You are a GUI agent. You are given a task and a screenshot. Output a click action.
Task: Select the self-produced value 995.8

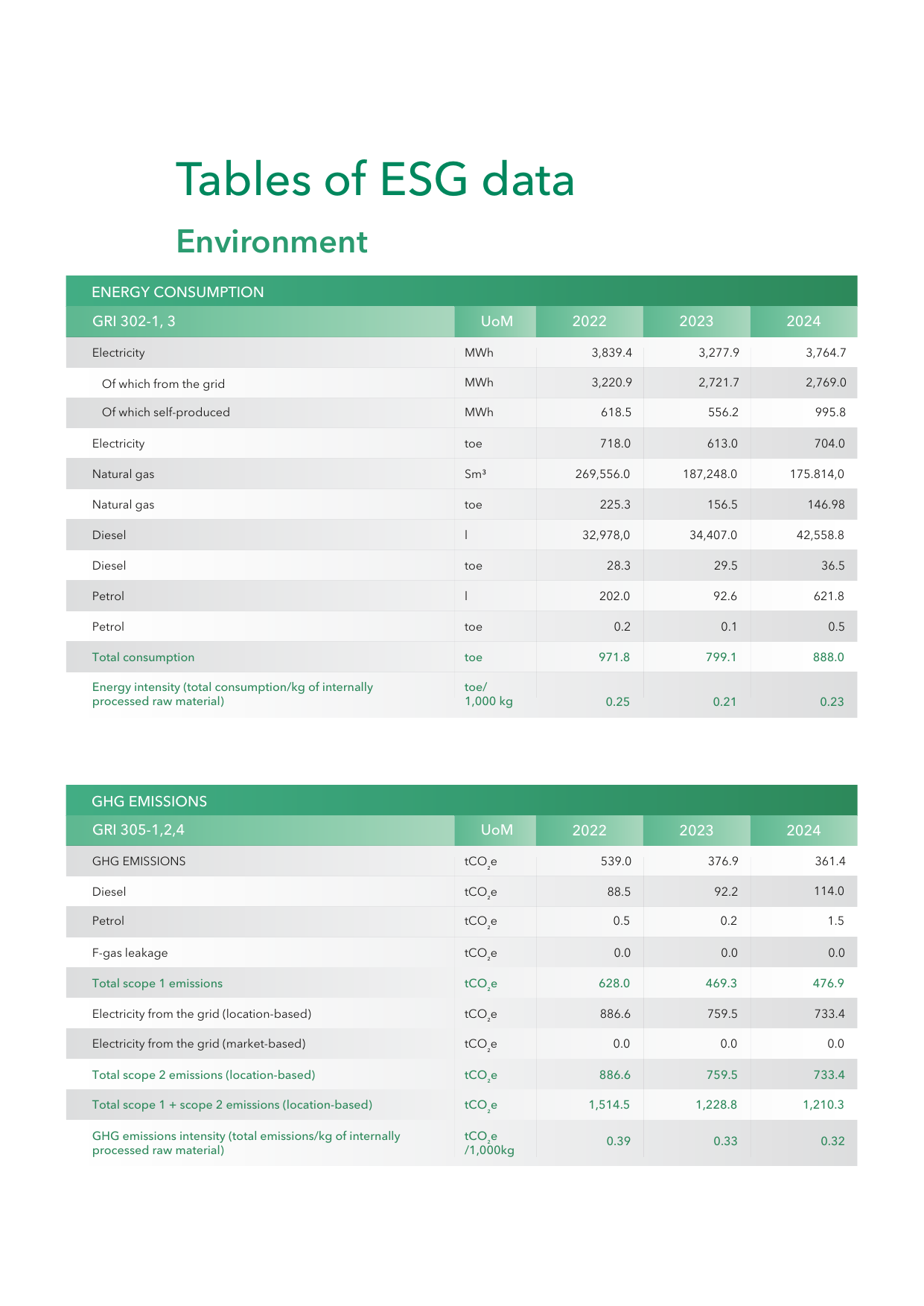coord(830,412)
